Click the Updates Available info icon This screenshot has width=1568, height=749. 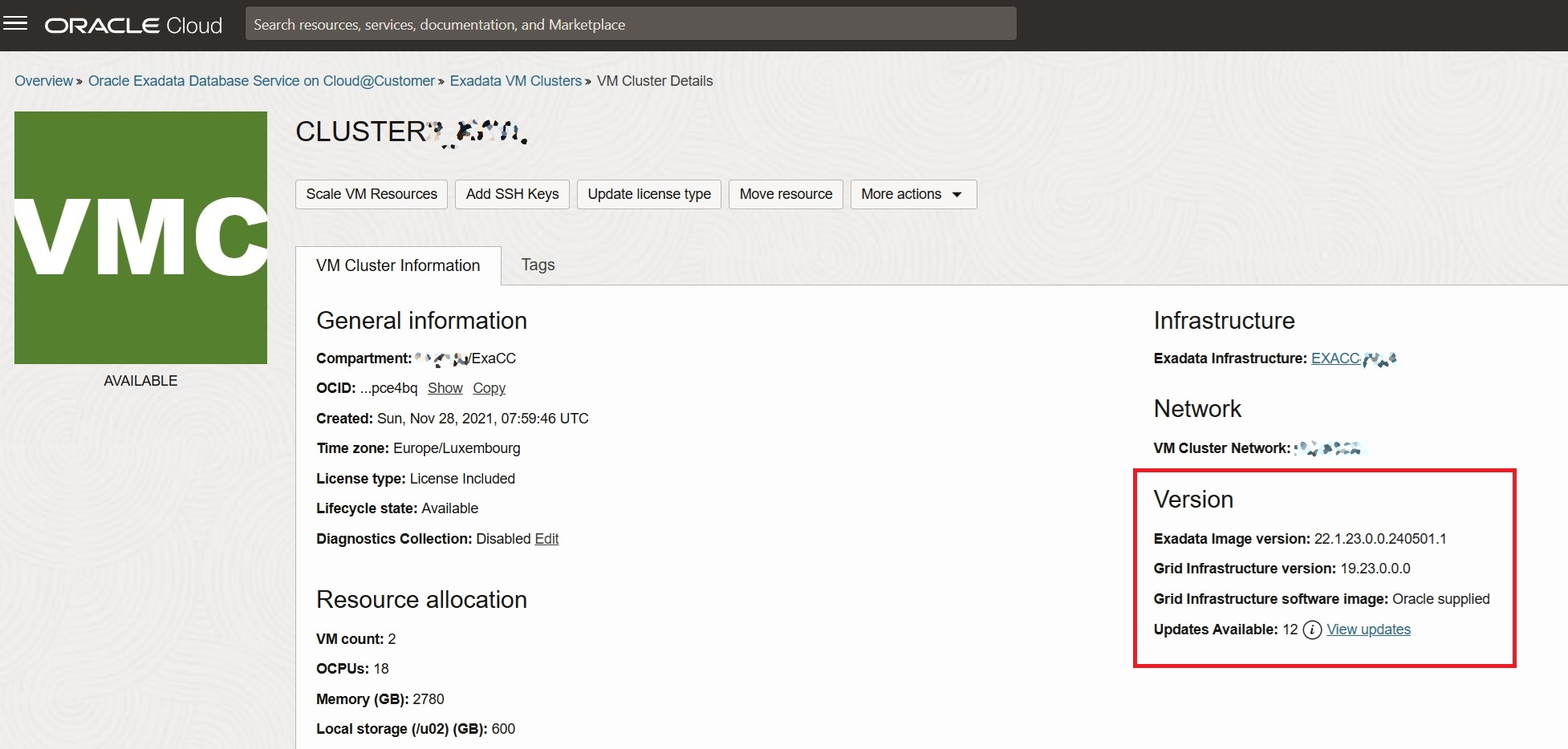coord(1312,630)
